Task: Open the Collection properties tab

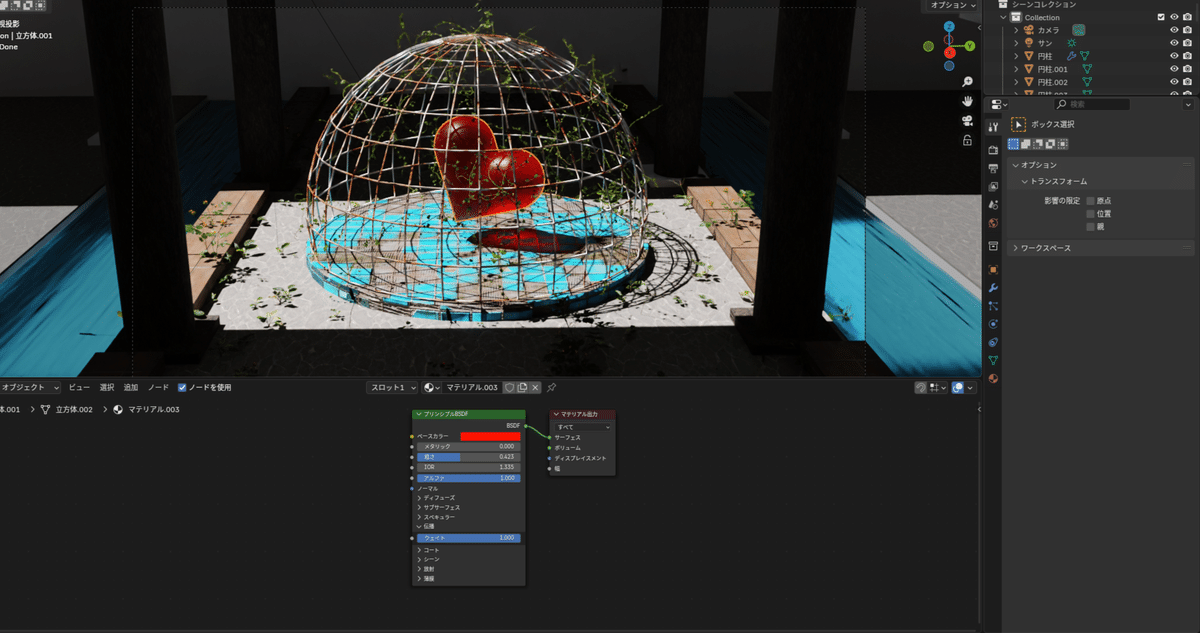Action: 993,246
